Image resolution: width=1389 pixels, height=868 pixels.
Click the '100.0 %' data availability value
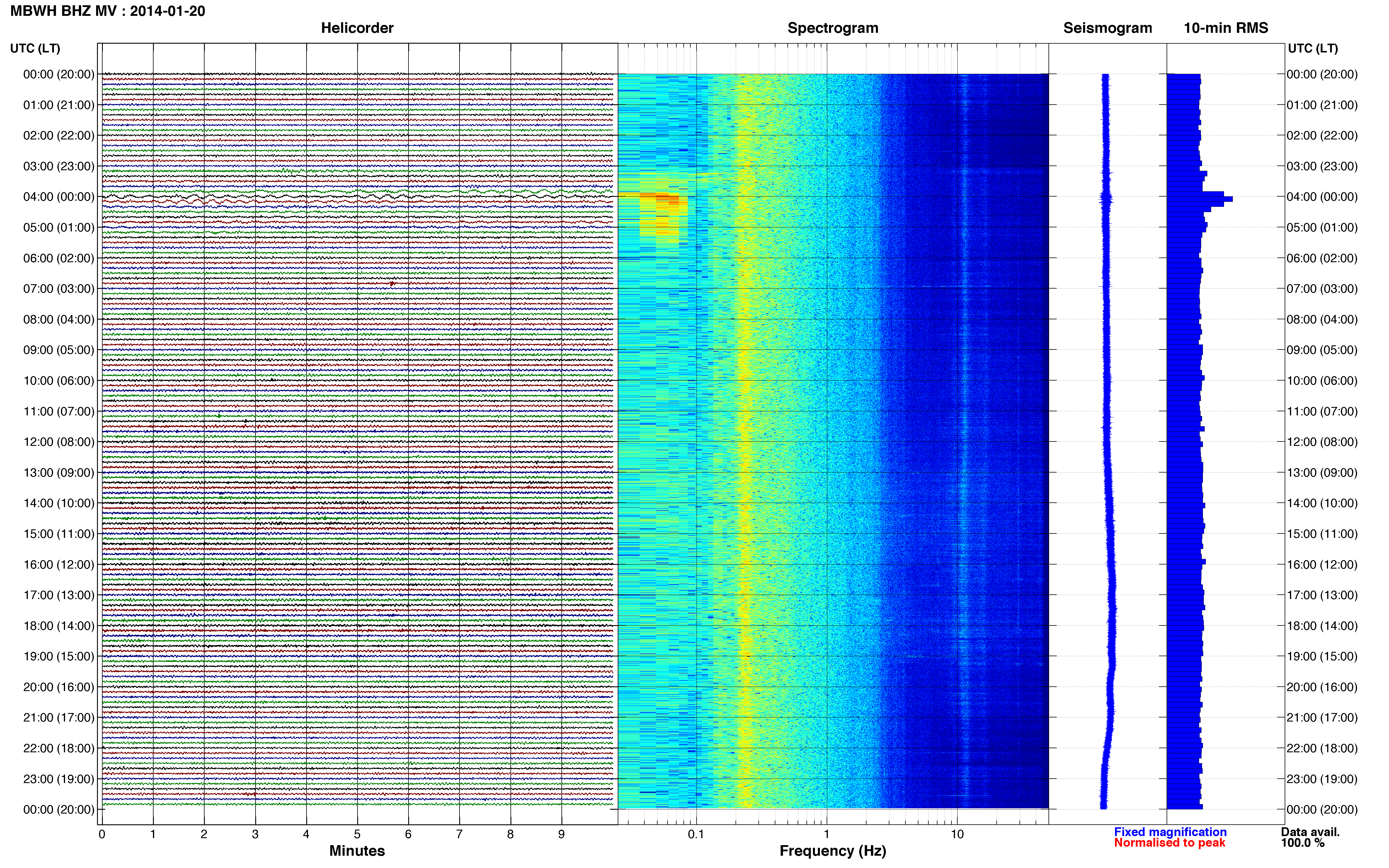click(1302, 843)
